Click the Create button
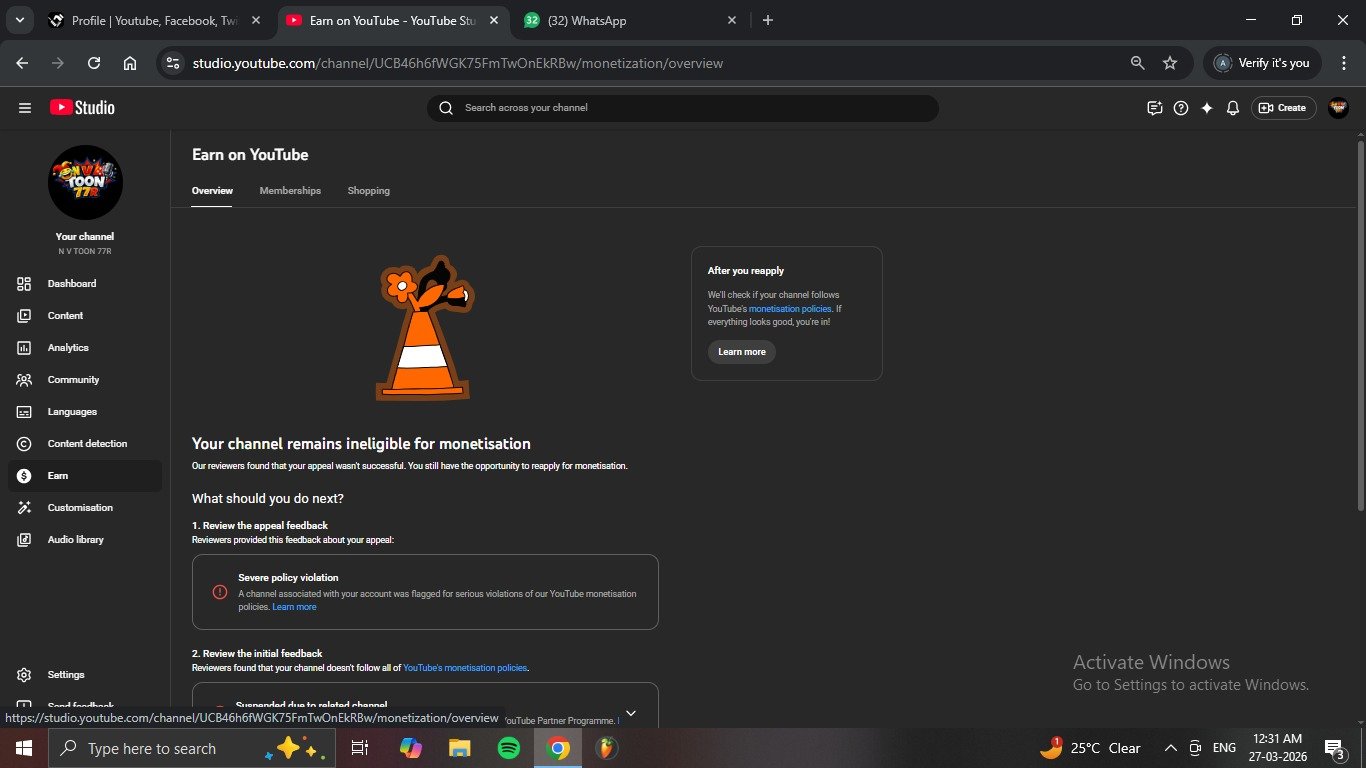The width and height of the screenshot is (1366, 768). point(1282,108)
